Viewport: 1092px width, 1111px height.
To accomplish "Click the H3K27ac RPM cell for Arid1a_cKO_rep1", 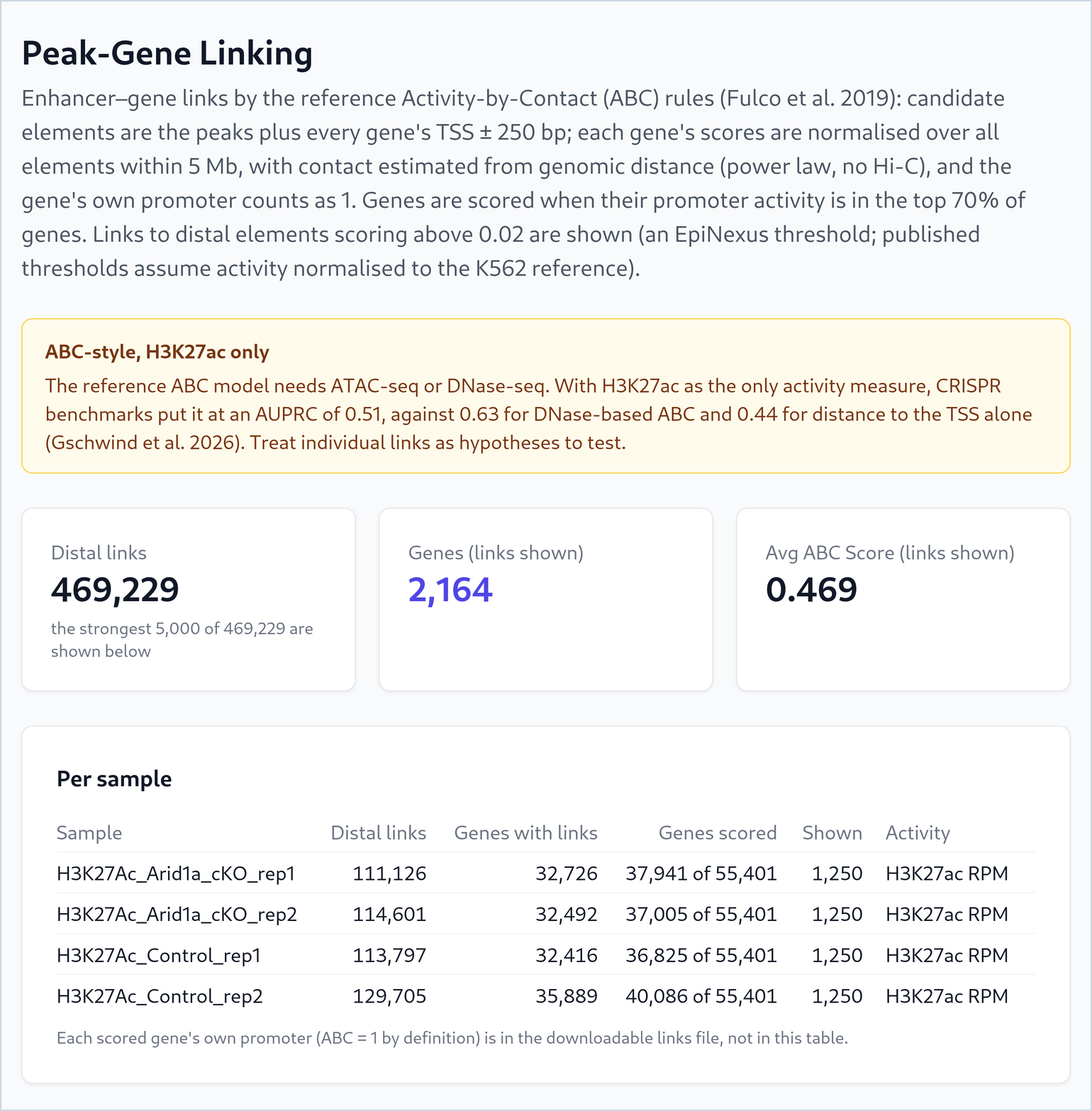I will [947, 873].
